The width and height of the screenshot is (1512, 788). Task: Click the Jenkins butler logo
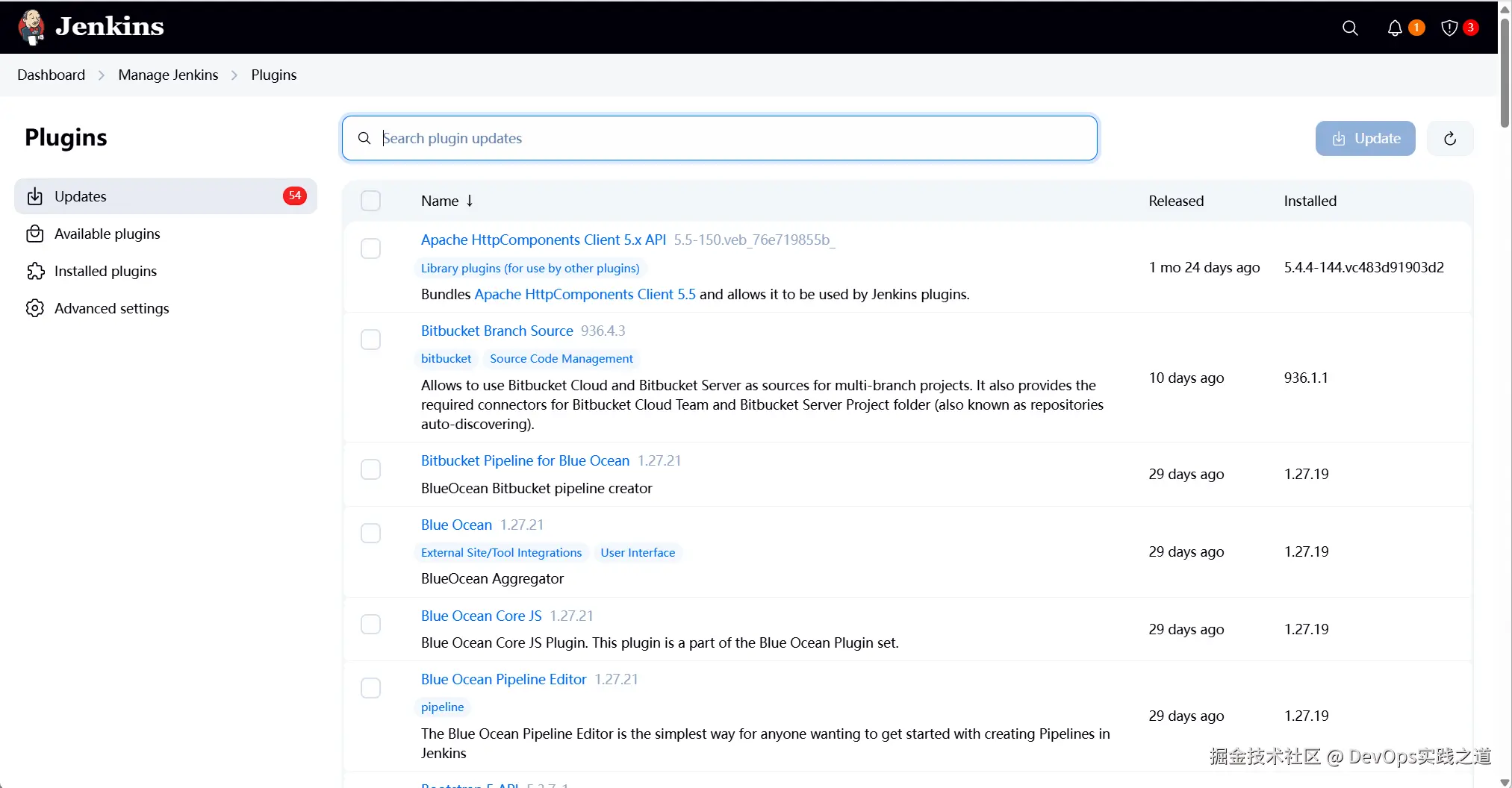31,28
